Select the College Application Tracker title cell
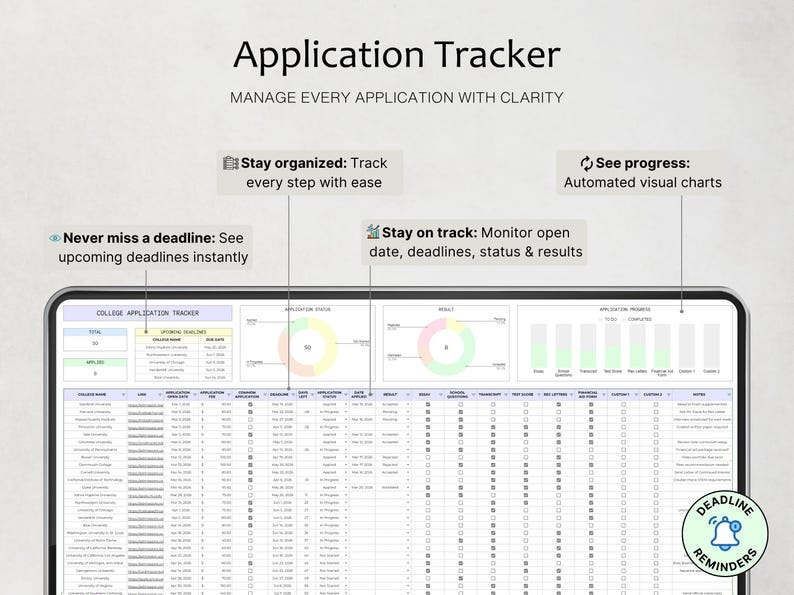794x595 pixels. 147,313
